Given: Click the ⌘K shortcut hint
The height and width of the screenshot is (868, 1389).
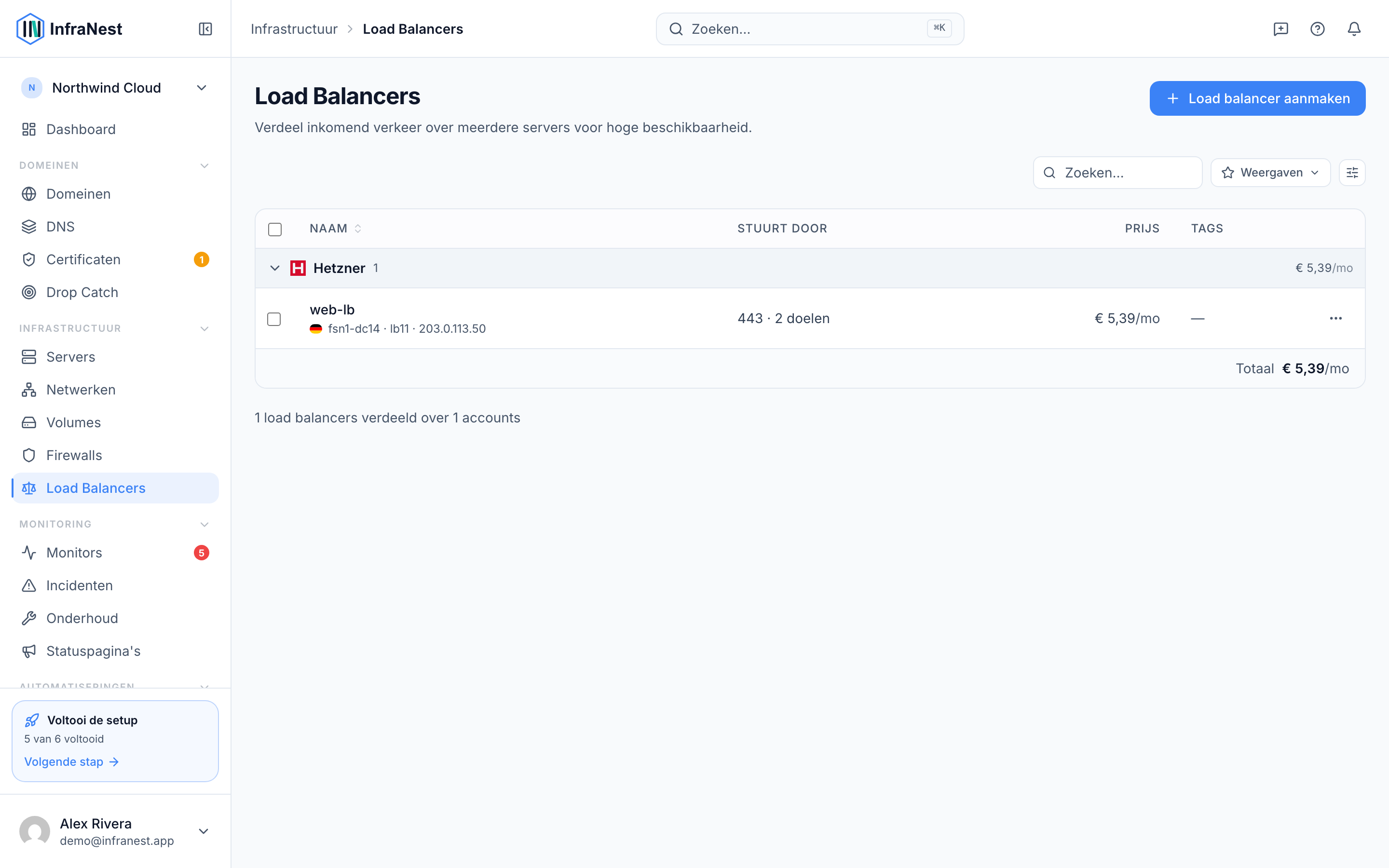Looking at the screenshot, I should point(939,27).
